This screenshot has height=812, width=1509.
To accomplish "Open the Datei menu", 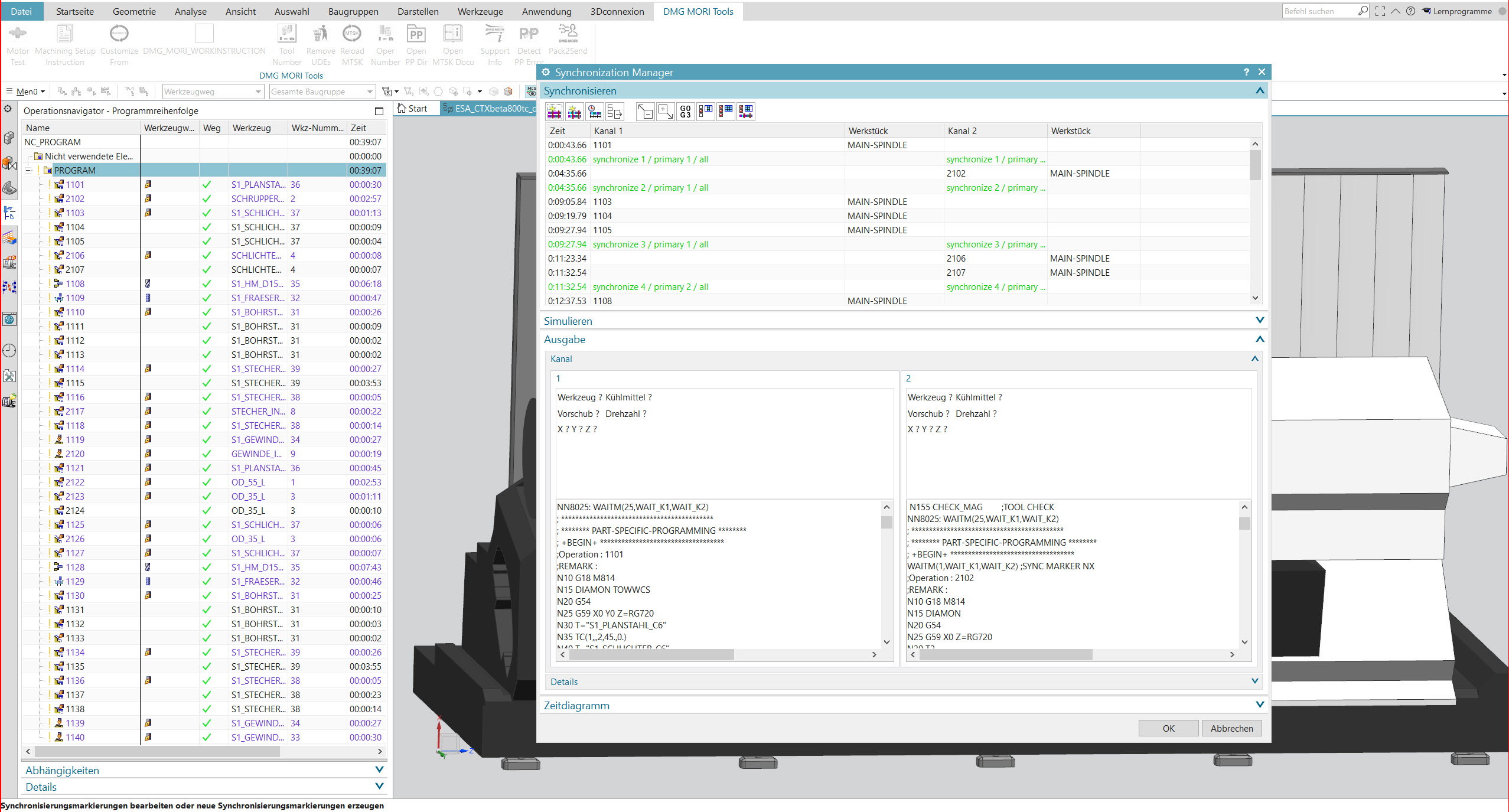I will click(x=21, y=11).
